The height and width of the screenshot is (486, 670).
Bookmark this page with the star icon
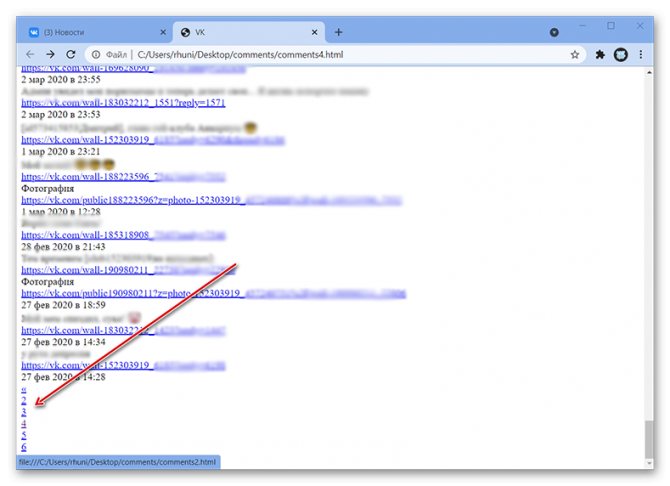575,55
